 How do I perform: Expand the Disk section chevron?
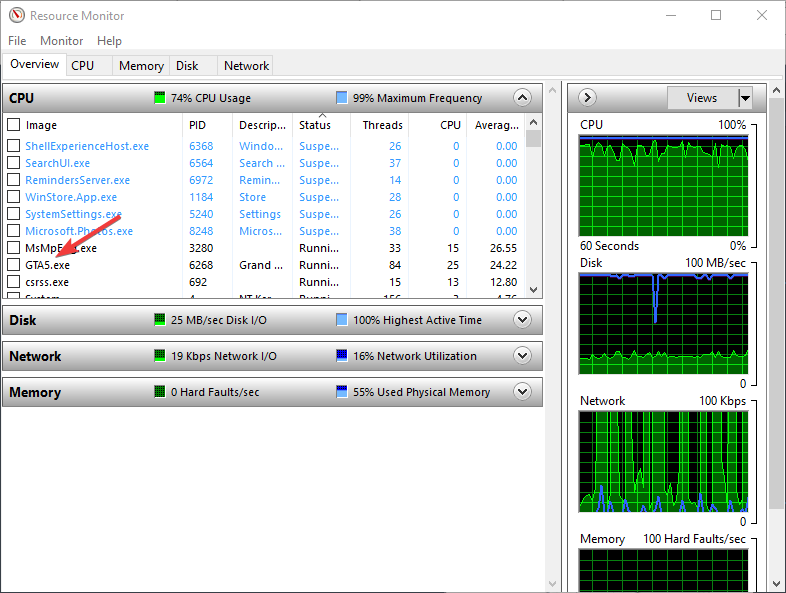(x=522, y=319)
